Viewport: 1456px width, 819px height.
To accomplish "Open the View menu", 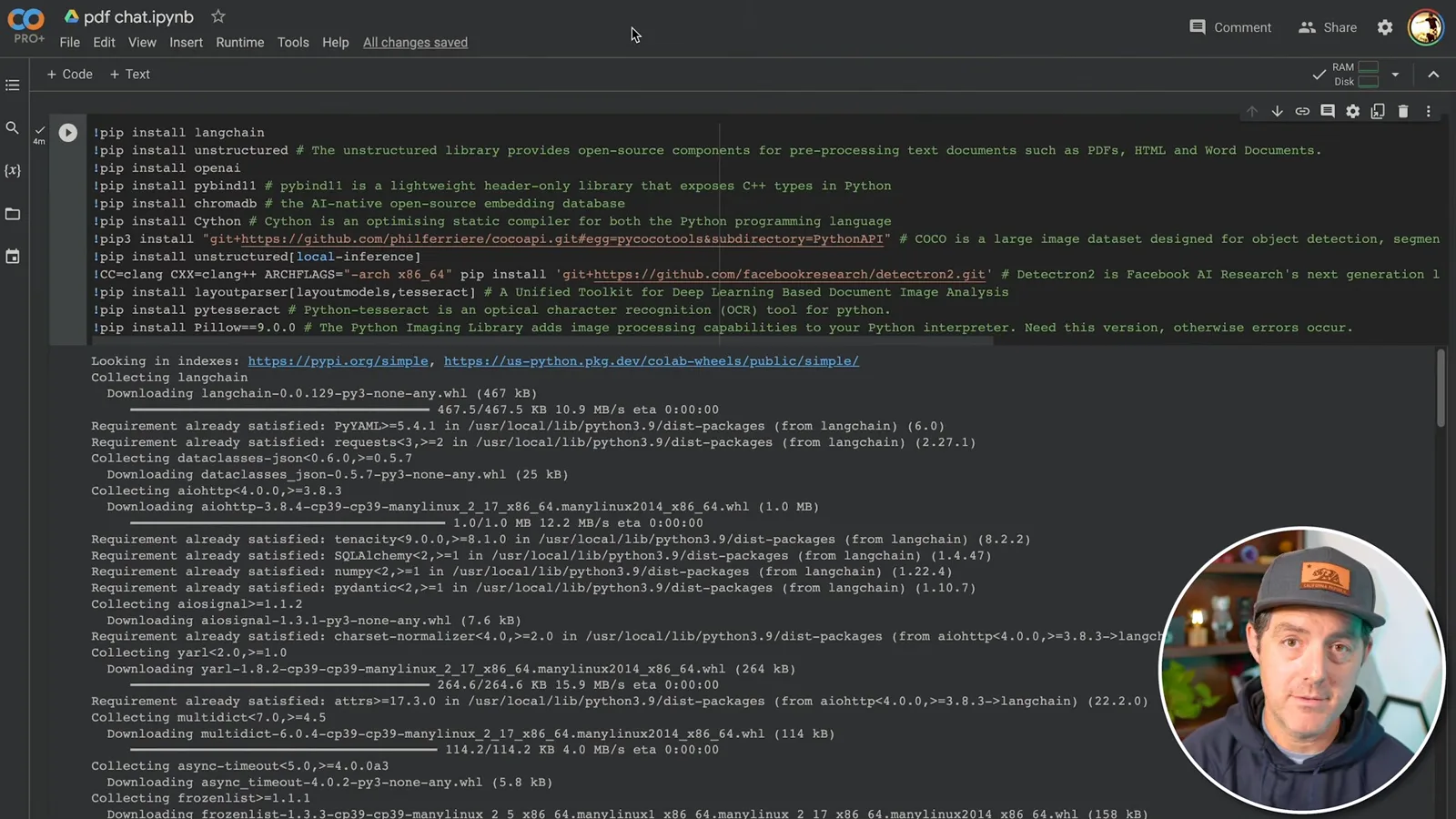I will tap(142, 43).
